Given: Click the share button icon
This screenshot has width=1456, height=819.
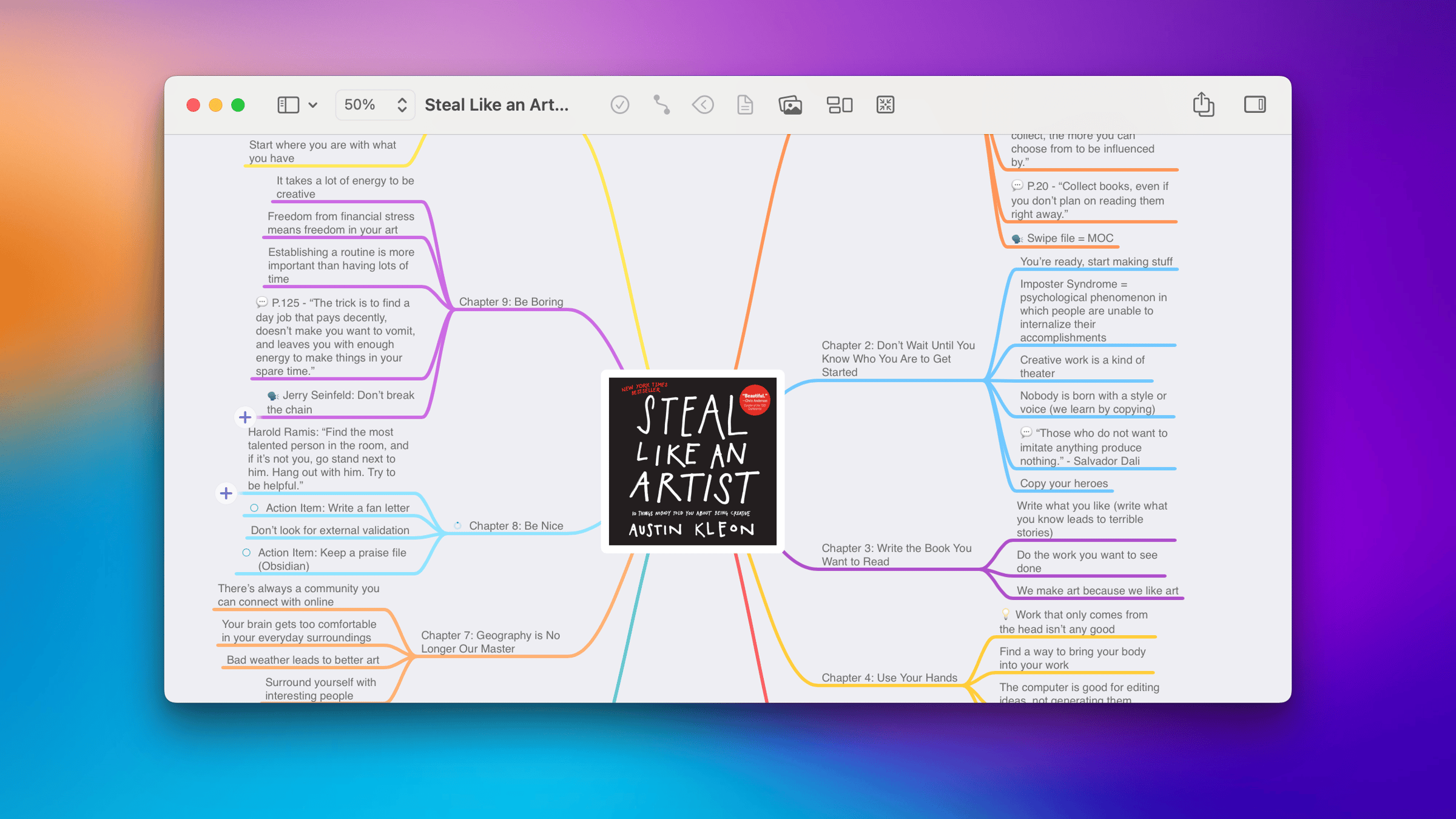Looking at the screenshot, I should [x=1204, y=104].
